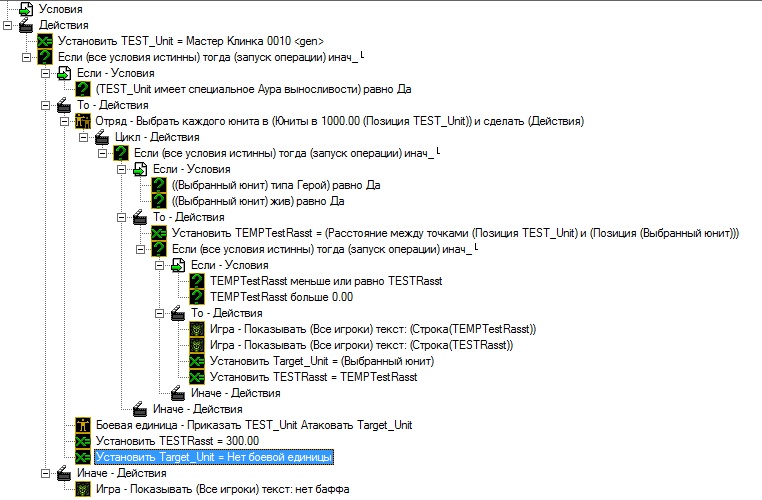Select Установить TESTRasst = 300.00 text
The image size is (762, 500).
177,441
